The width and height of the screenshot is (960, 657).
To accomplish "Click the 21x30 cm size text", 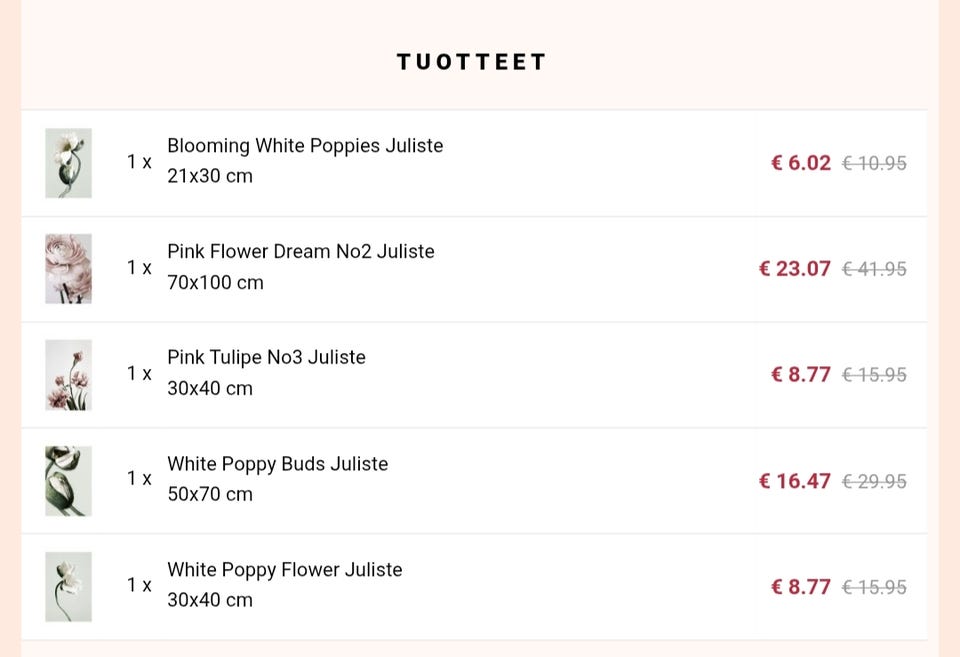I will click(210, 177).
